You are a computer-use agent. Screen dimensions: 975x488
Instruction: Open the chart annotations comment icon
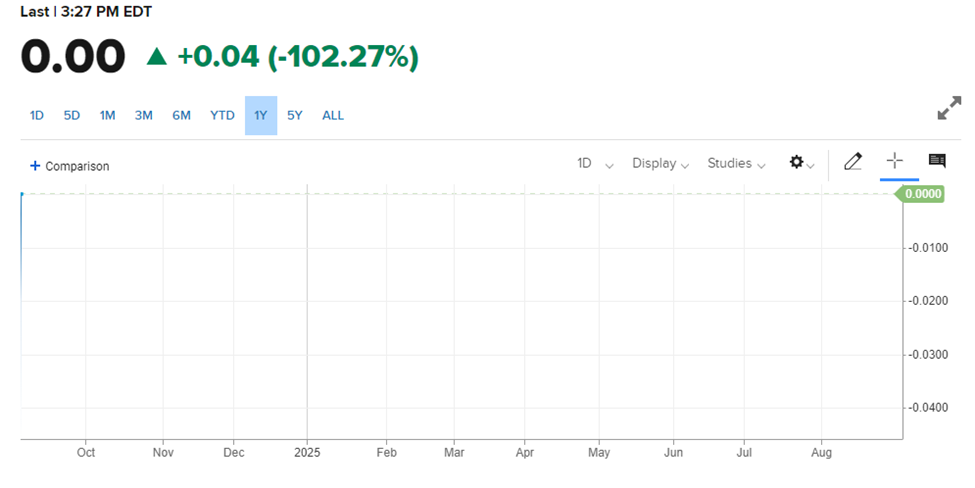click(937, 161)
